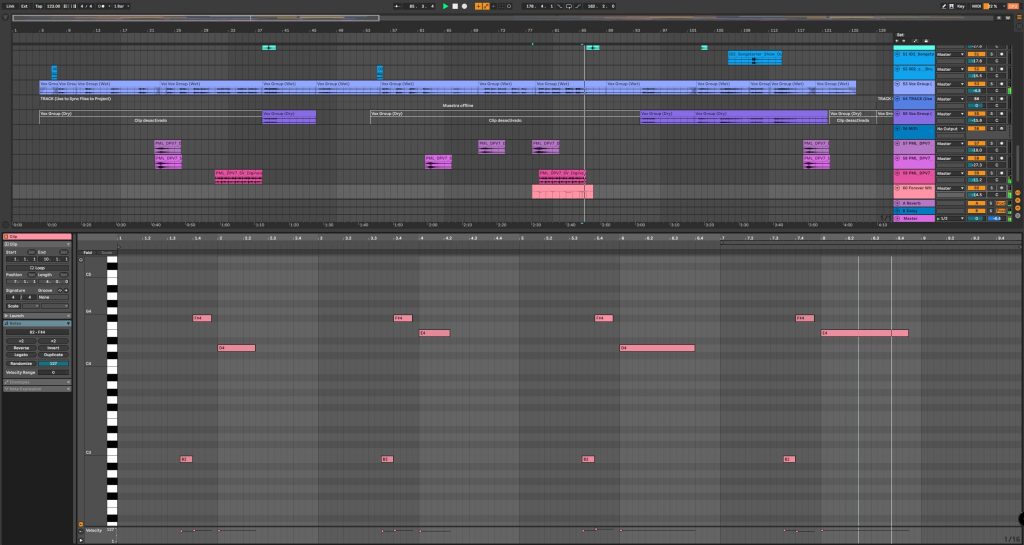This screenshot has height=545, width=1024.
Task: Click the Duplicate notes button
Action: click(x=53, y=354)
